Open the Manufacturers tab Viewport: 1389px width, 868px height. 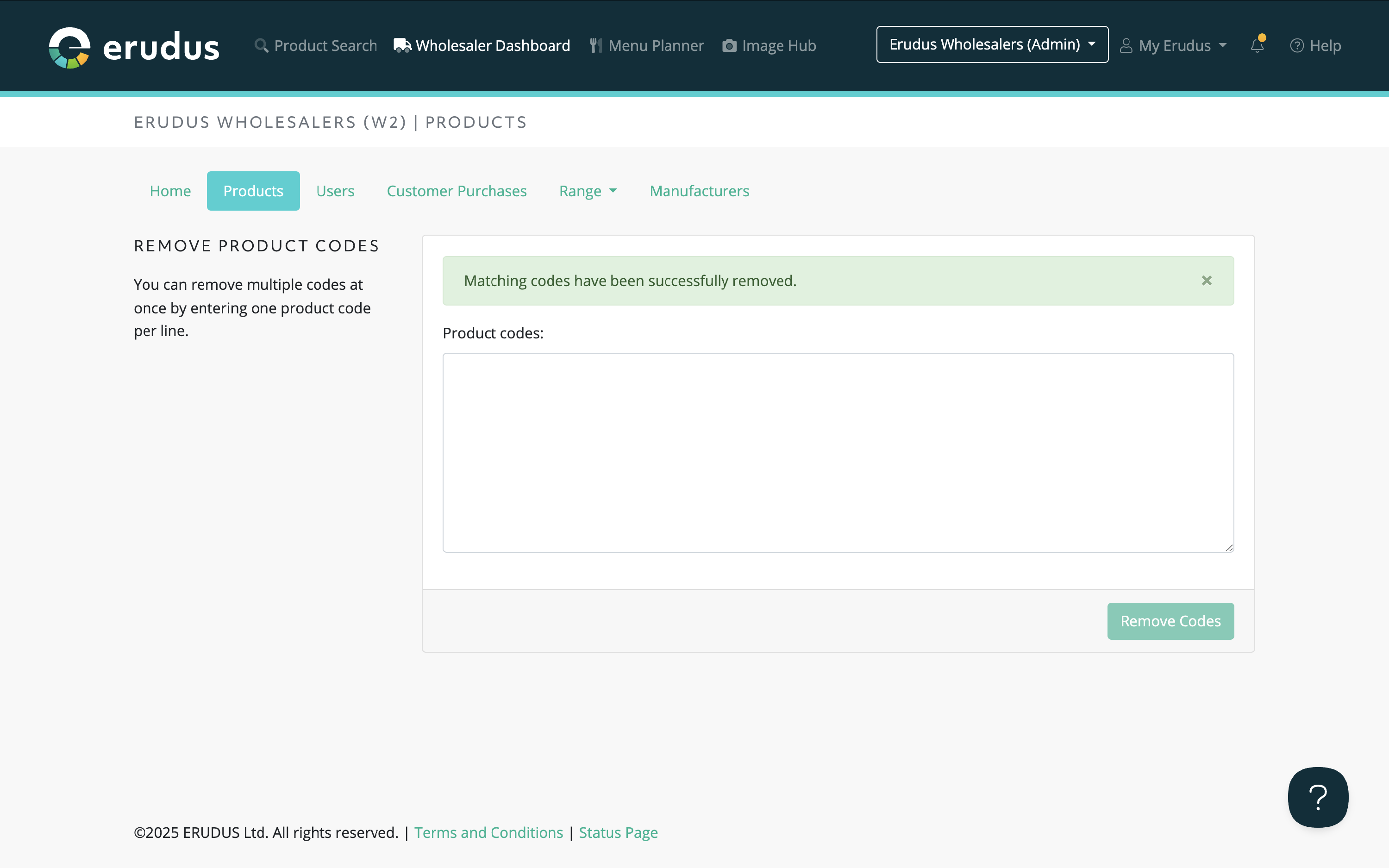699,191
